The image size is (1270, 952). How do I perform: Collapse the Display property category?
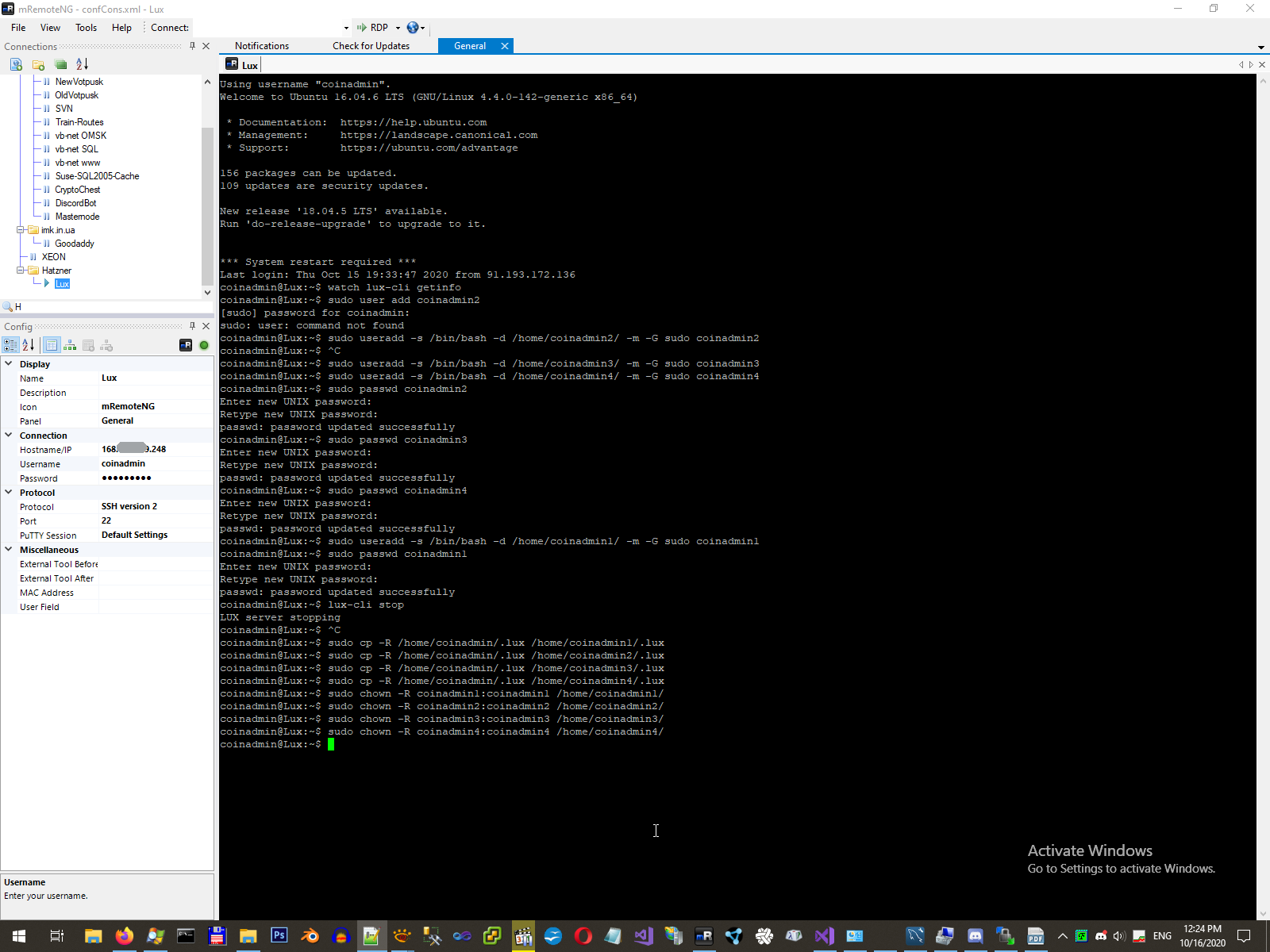click(9, 363)
